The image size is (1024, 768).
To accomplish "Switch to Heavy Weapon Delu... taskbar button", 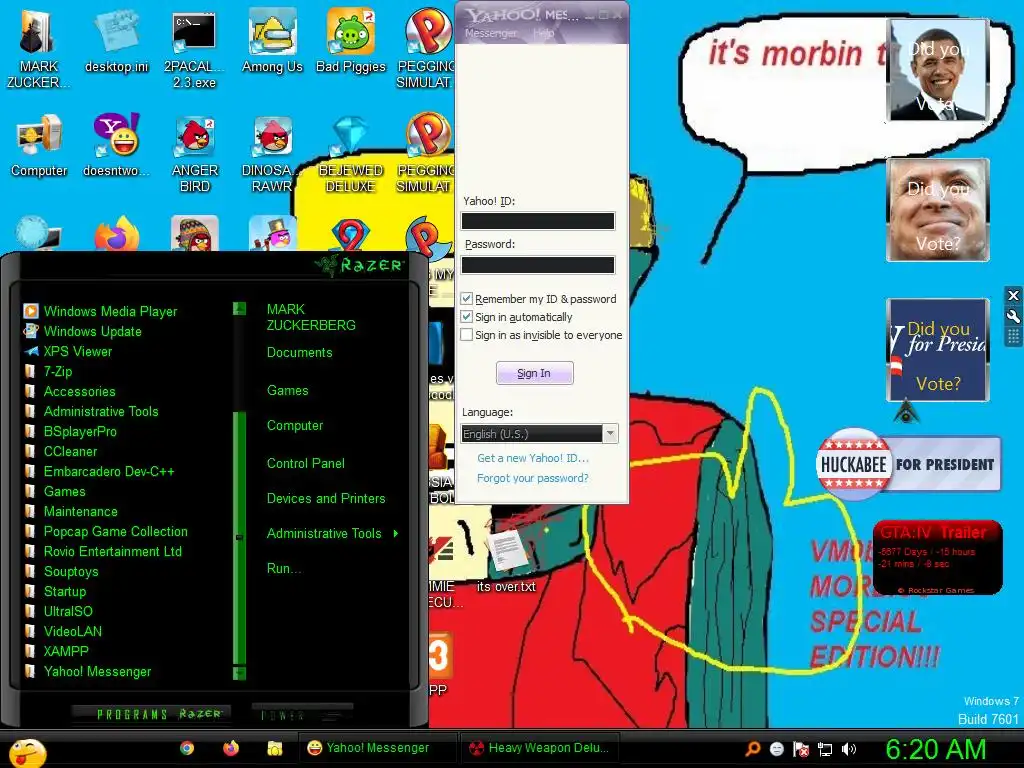I will pyautogui.click(x=539, y=748).
